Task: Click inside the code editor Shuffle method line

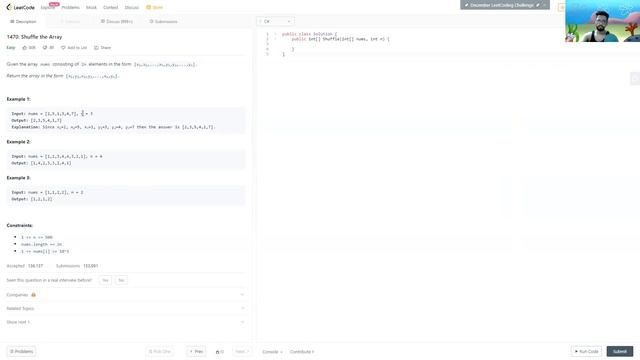Action: pos(340,39)
